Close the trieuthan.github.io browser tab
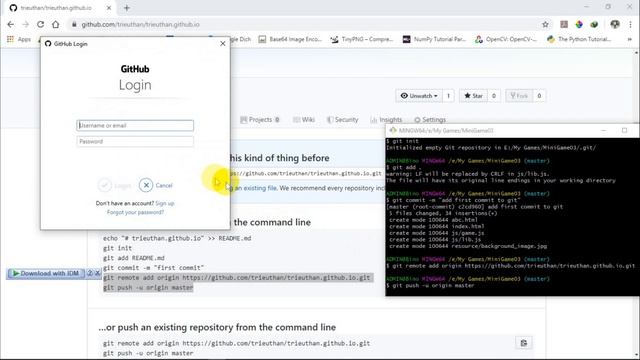 pyautogui.click(x=109, y=8)
